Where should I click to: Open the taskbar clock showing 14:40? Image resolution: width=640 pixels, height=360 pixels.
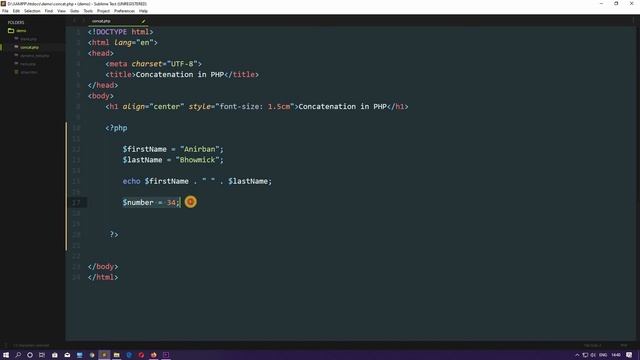point(616,355)
